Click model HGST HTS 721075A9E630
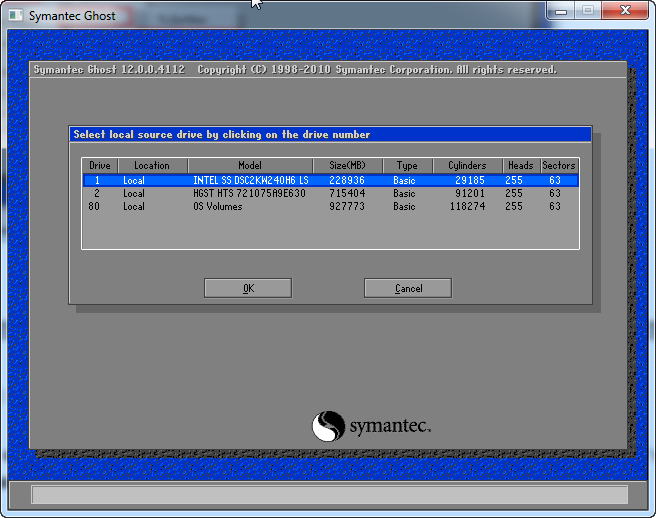The height and width of the screenshot is (518, 656). pyautogui.click(x=249, y=193)
